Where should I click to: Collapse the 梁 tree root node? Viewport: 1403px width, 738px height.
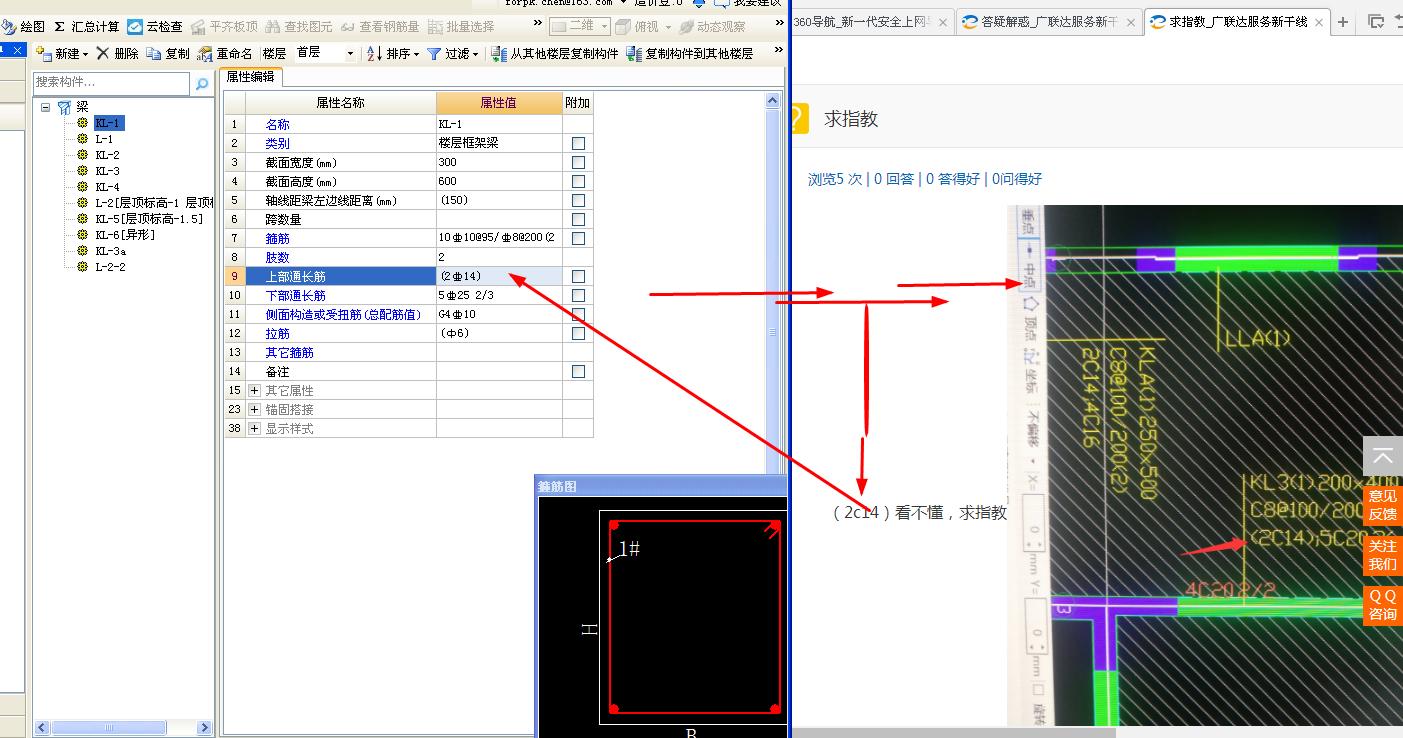click(46, 106)
